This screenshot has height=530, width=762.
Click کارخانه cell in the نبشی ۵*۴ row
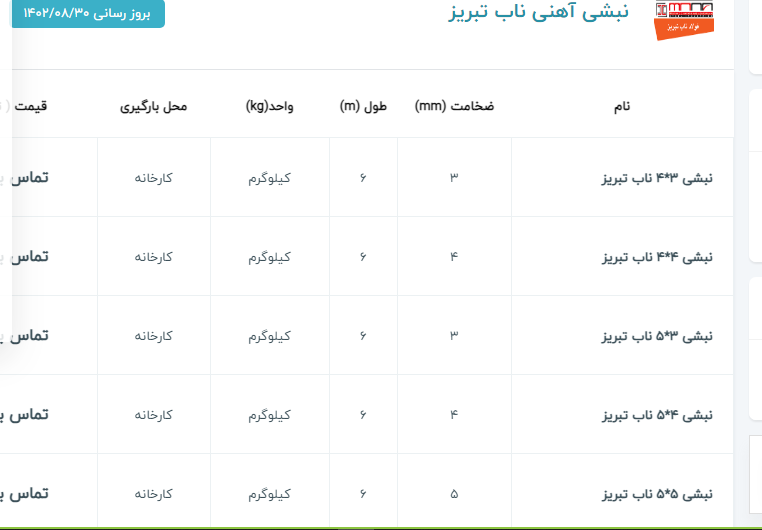click(154, 415)
